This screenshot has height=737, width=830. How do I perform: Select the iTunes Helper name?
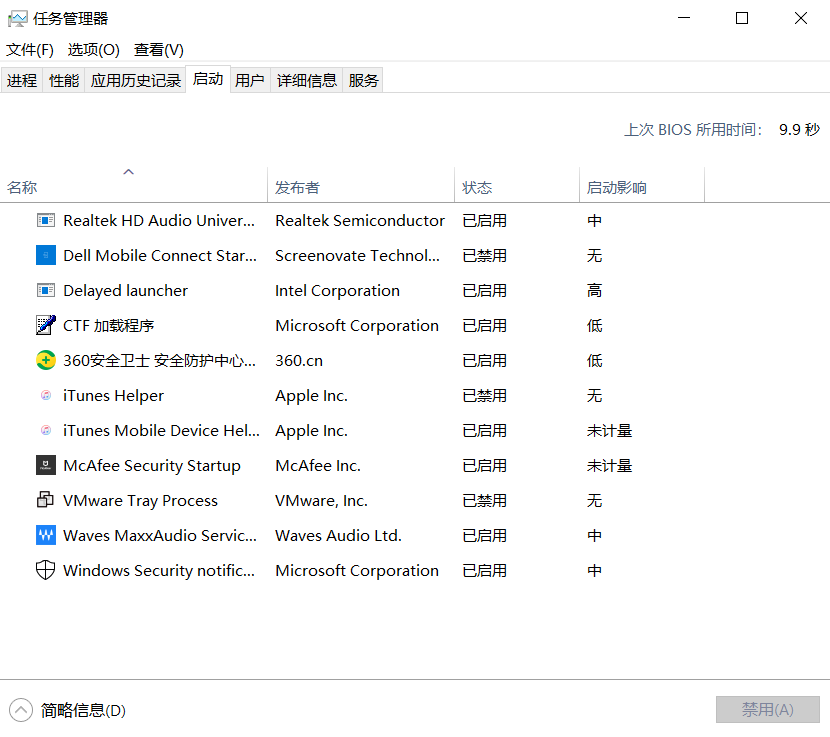coord(113,396)
